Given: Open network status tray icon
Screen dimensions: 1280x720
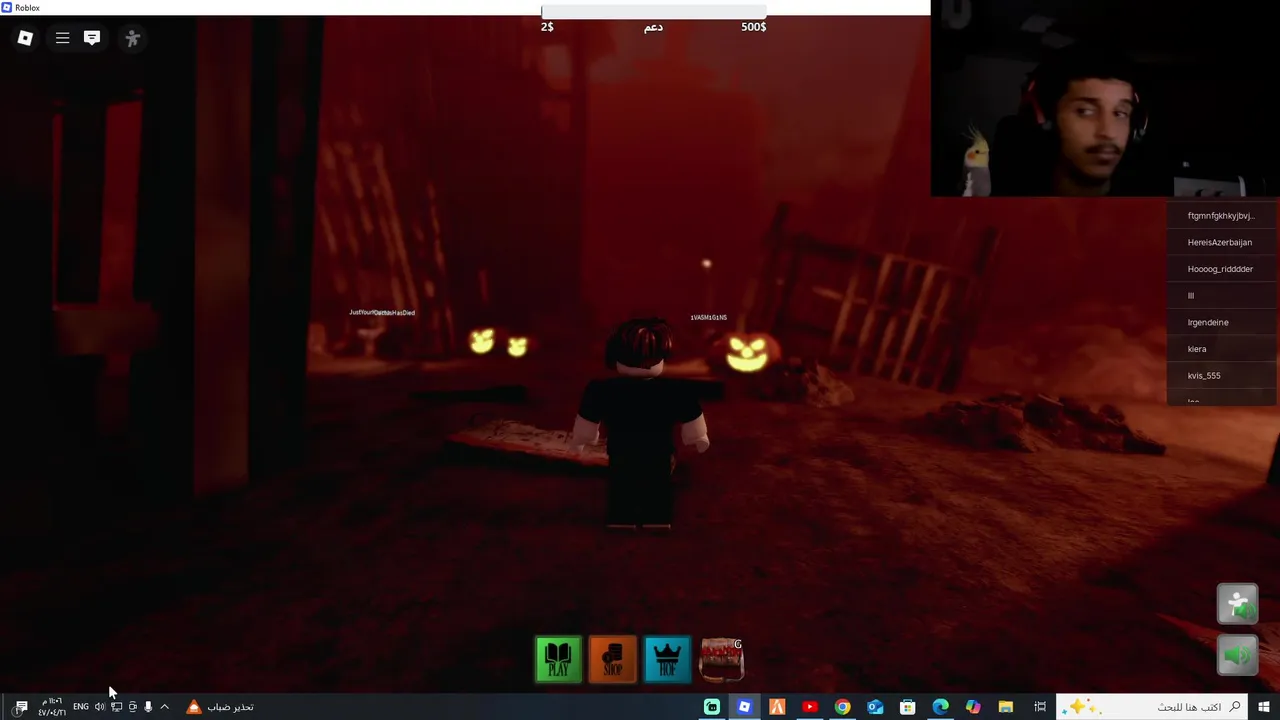Looking at the screenshot, I should point(116,707).
